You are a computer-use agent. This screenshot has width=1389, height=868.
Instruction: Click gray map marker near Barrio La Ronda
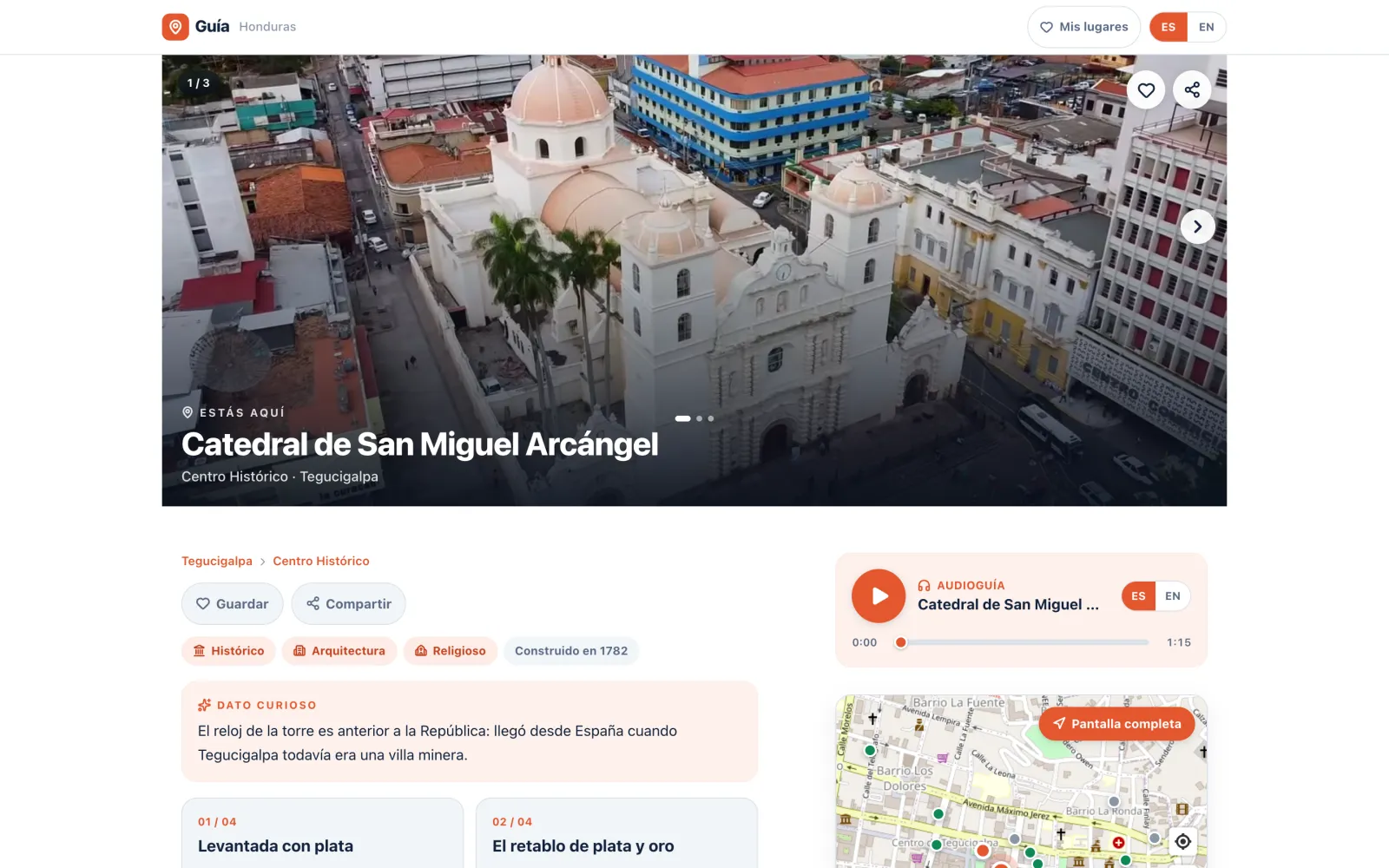1114,801
